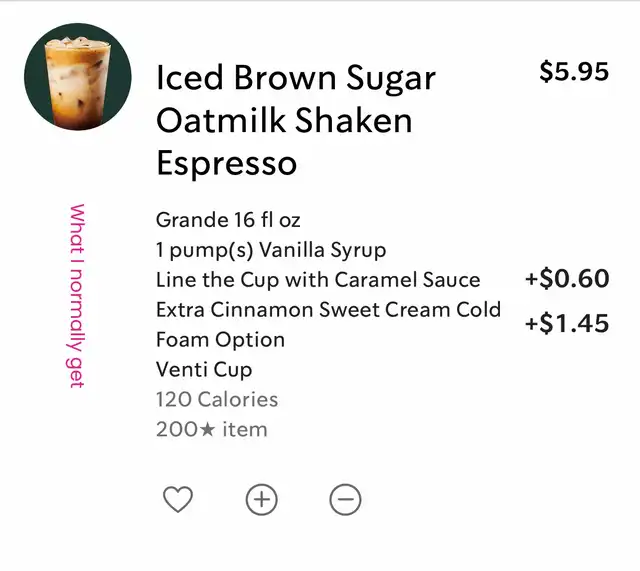Image resolution: width=640 pixels, height=571 pixels.
Task: Click the +$1.45 cold foam upcharge
Action: click(x=567, y=324)
